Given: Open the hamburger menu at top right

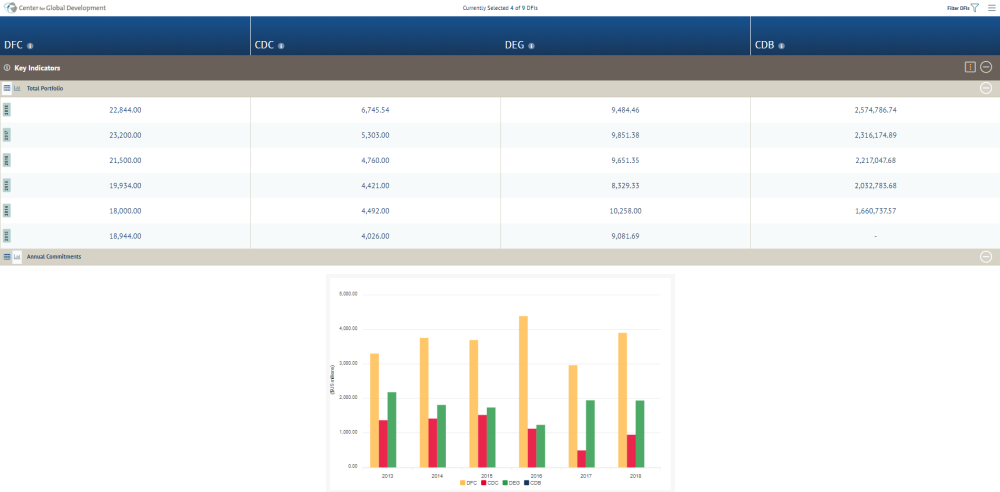Looking at the screenshot, I should pos(991,8).
